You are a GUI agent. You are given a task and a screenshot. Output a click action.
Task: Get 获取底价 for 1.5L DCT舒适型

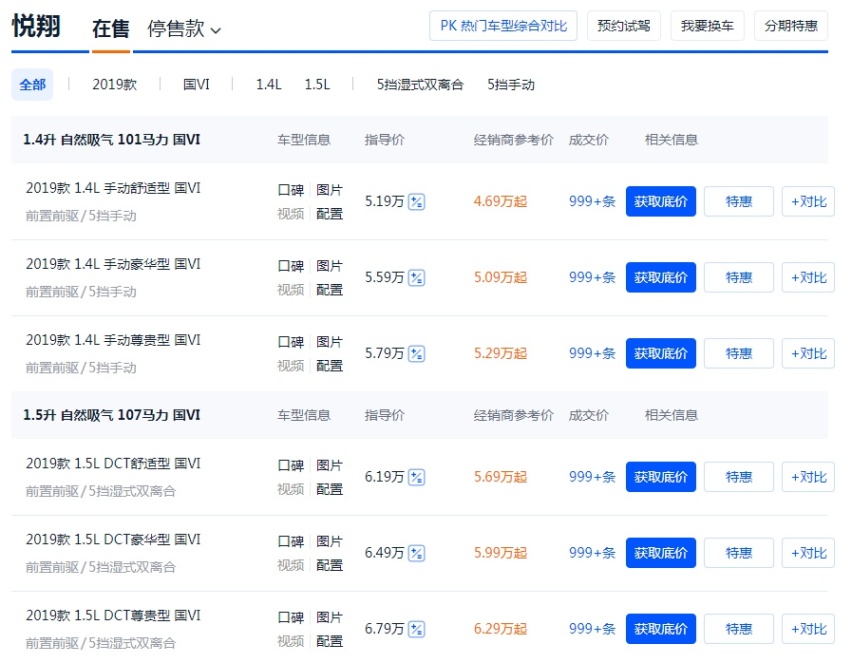tap(661, 477)
